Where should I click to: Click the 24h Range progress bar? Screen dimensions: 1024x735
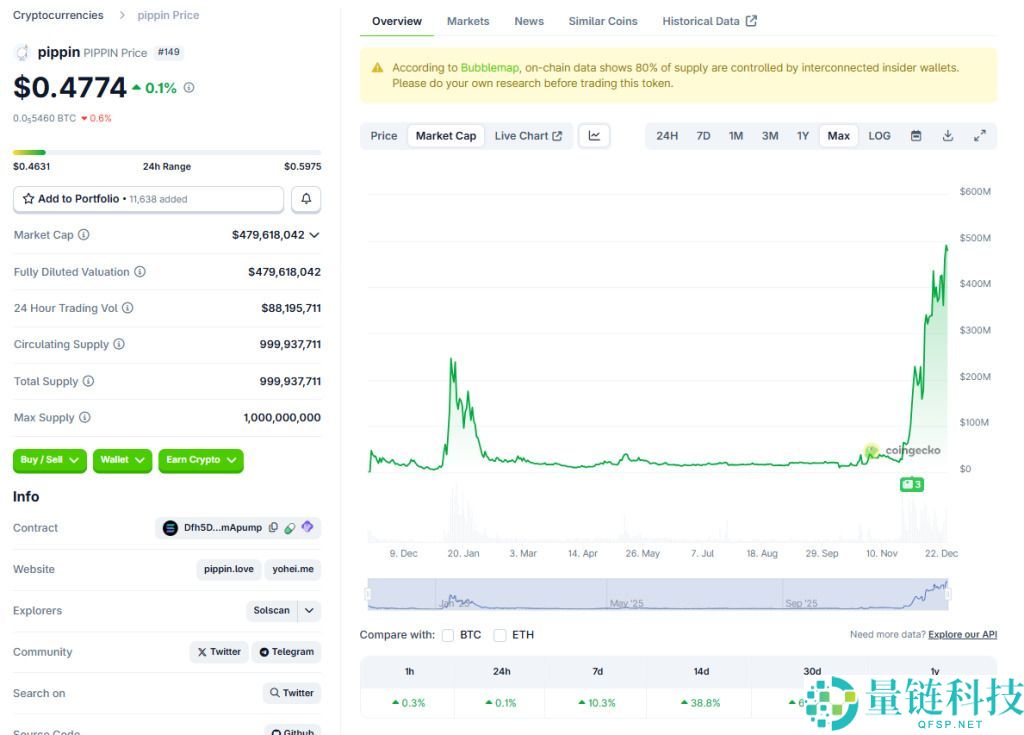[167, 152]
